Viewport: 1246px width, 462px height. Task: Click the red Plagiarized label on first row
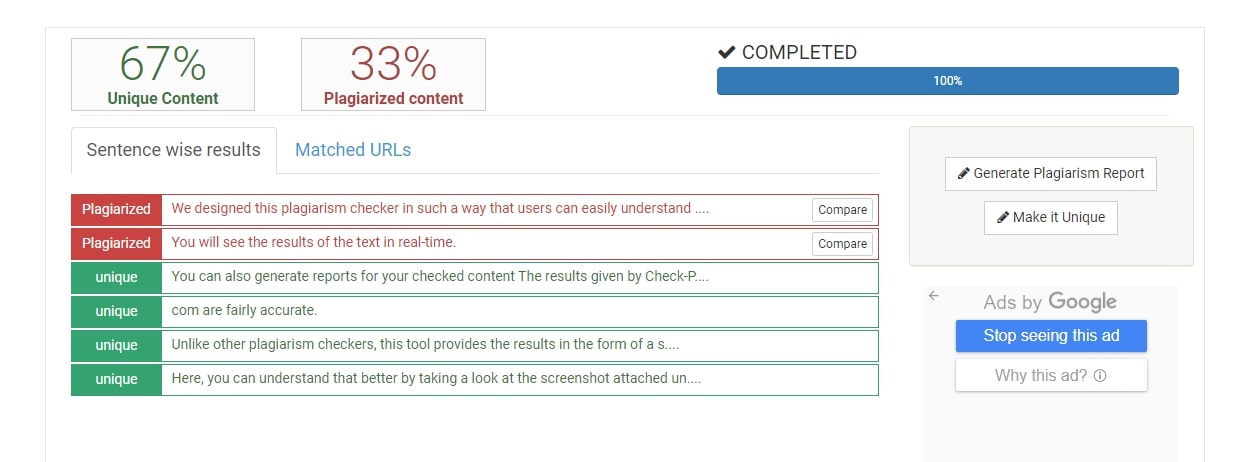click(x=116, y=209)
